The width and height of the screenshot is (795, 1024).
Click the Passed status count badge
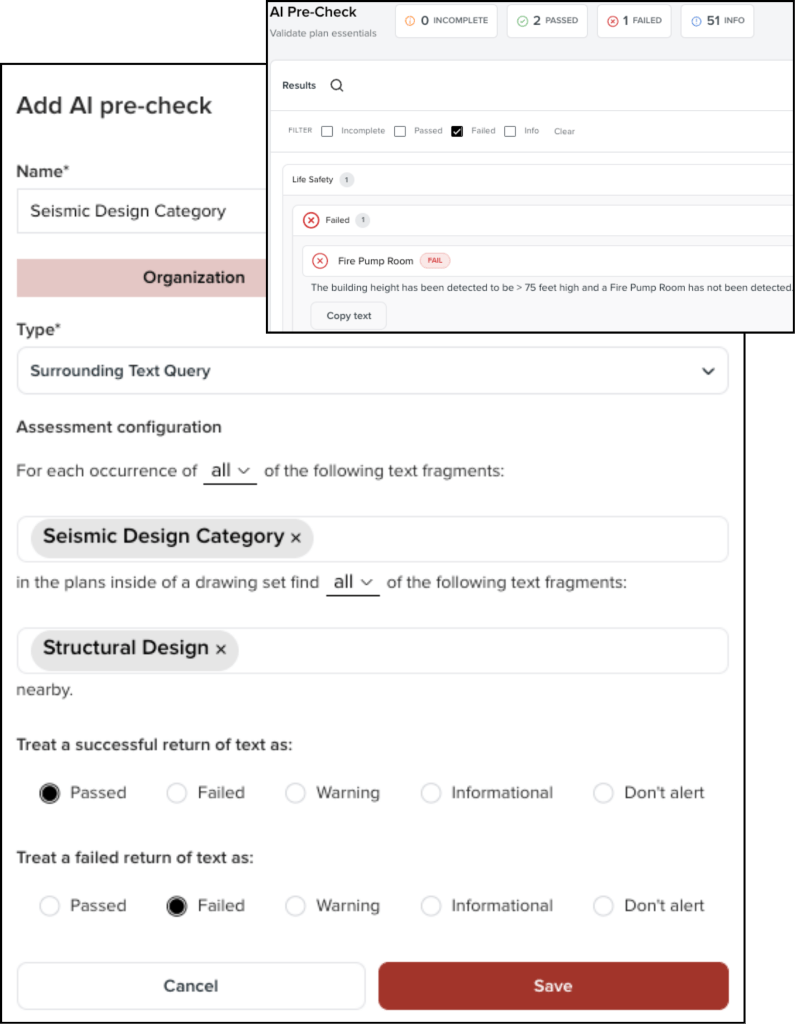coord(546,20)
